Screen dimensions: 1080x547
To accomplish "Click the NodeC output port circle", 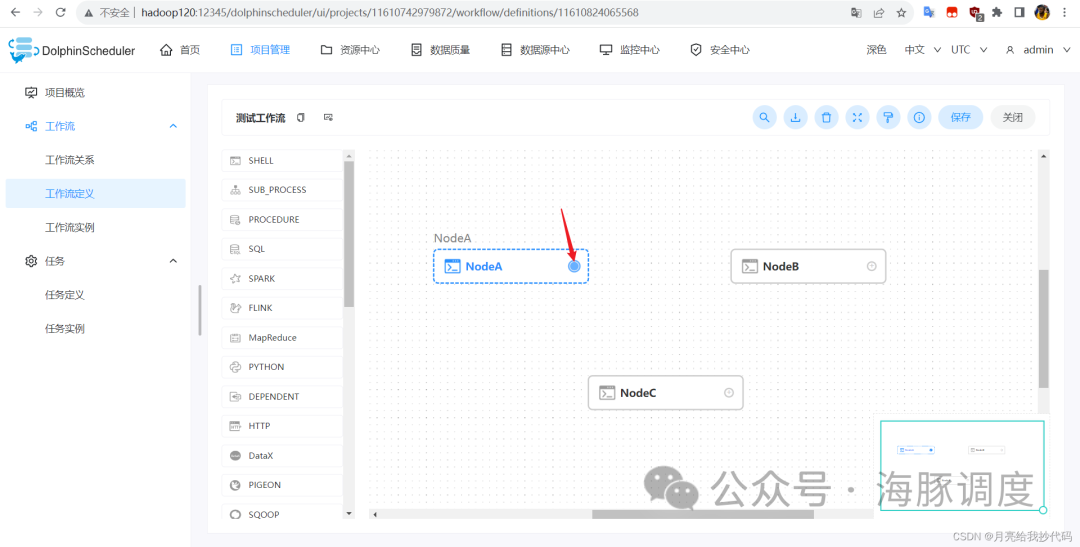I will point(729,393).
